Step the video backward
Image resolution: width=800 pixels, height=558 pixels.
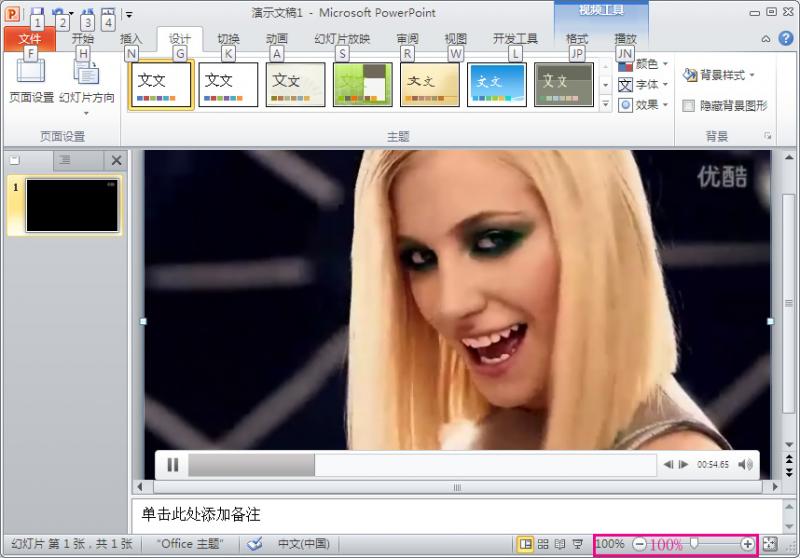pos(668,464)
